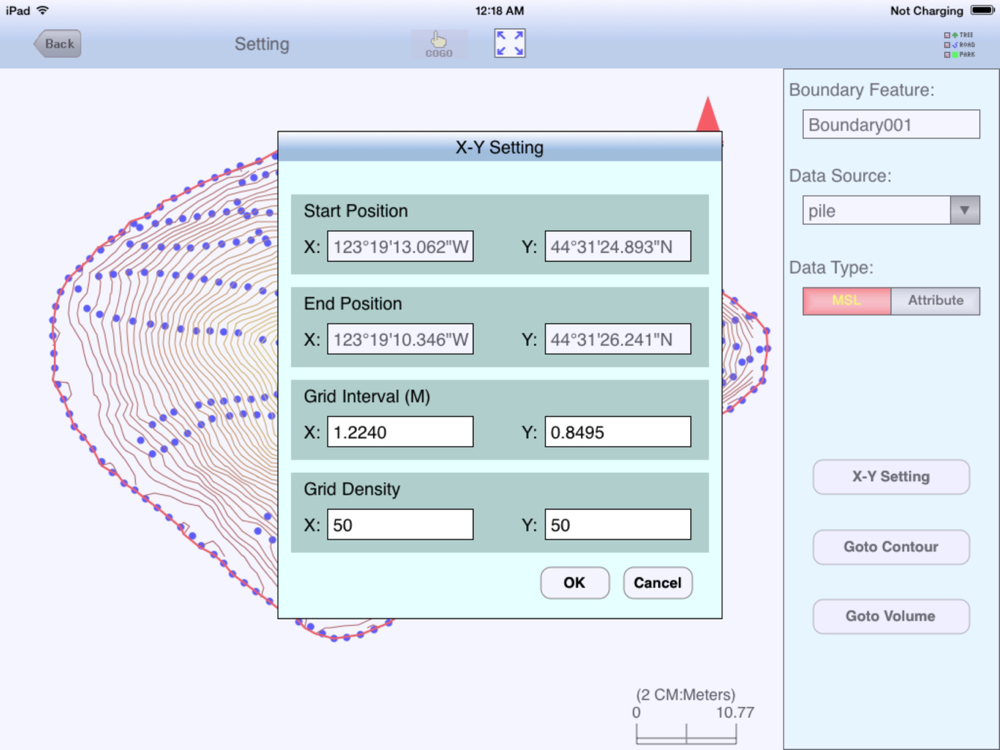The height and width of the screenshot is (750, 1000).
Task: Select Start Position Y coordinate field
Action: pyautogui.click(x=617, y=247)
